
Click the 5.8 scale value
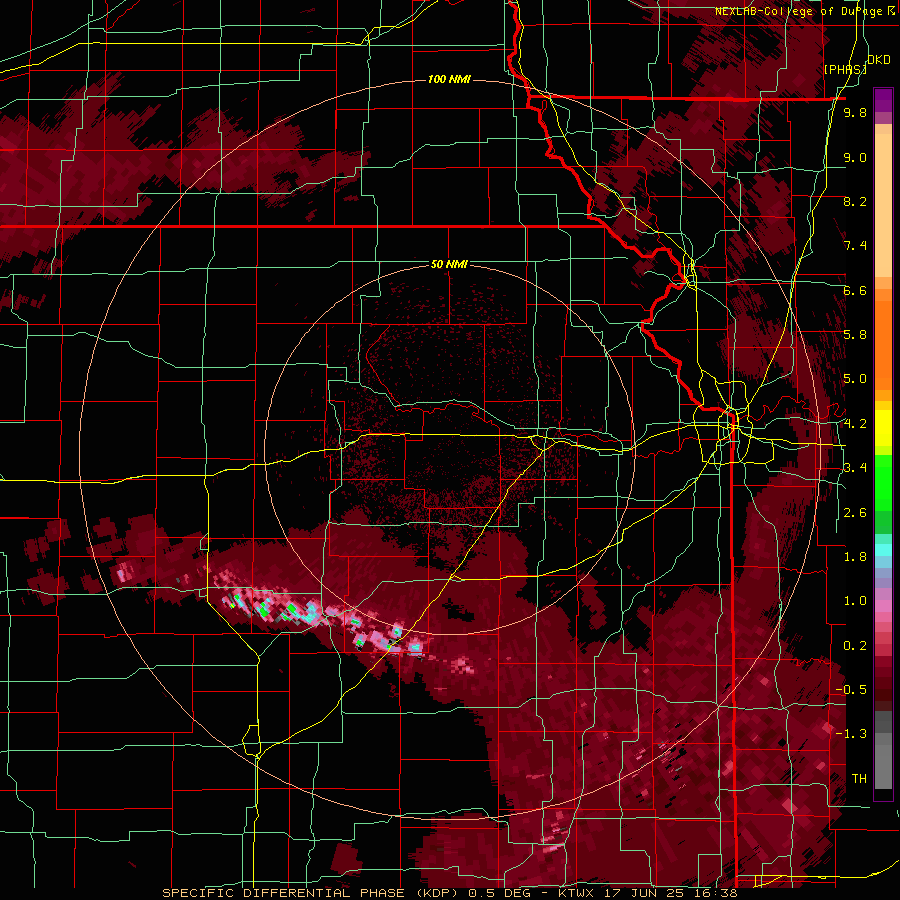(x=855, y=335)
